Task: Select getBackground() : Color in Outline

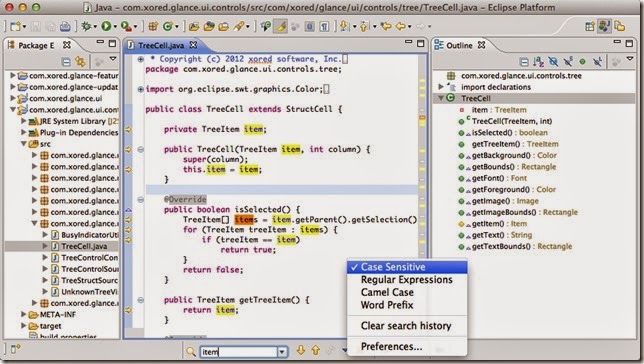Action: pos(514,155)
